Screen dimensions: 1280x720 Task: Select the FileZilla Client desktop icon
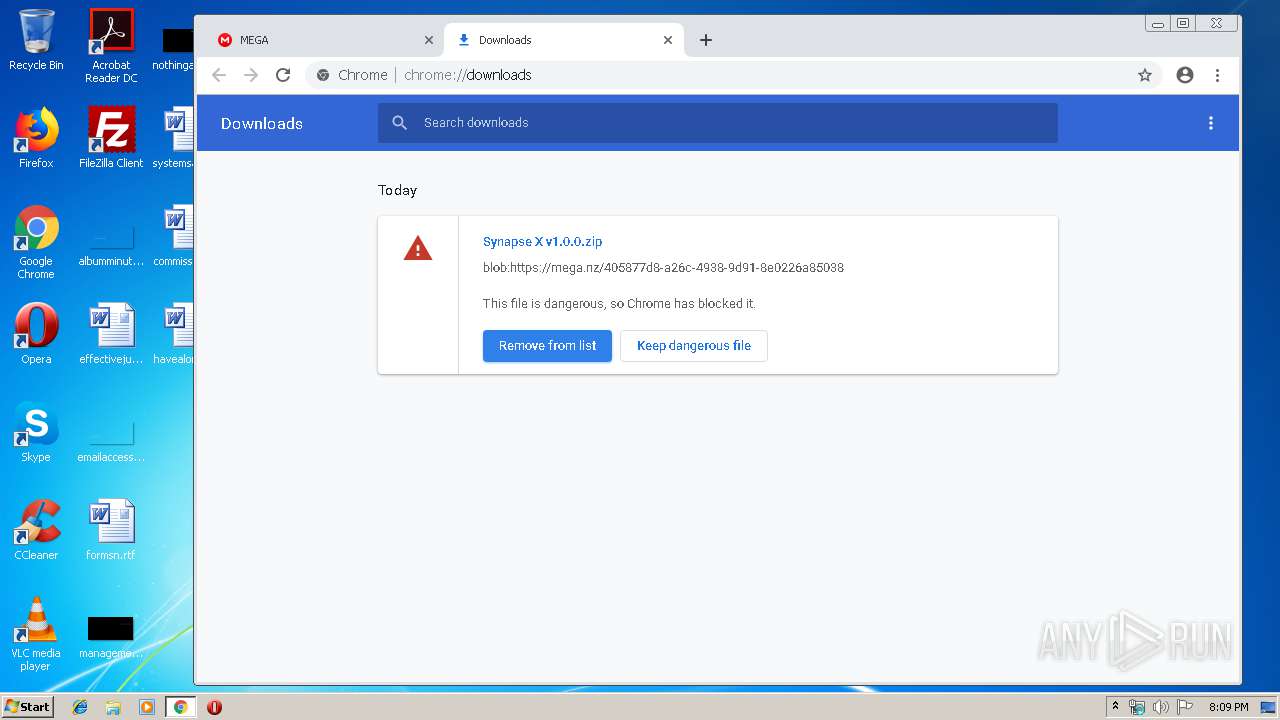(111, 137)
